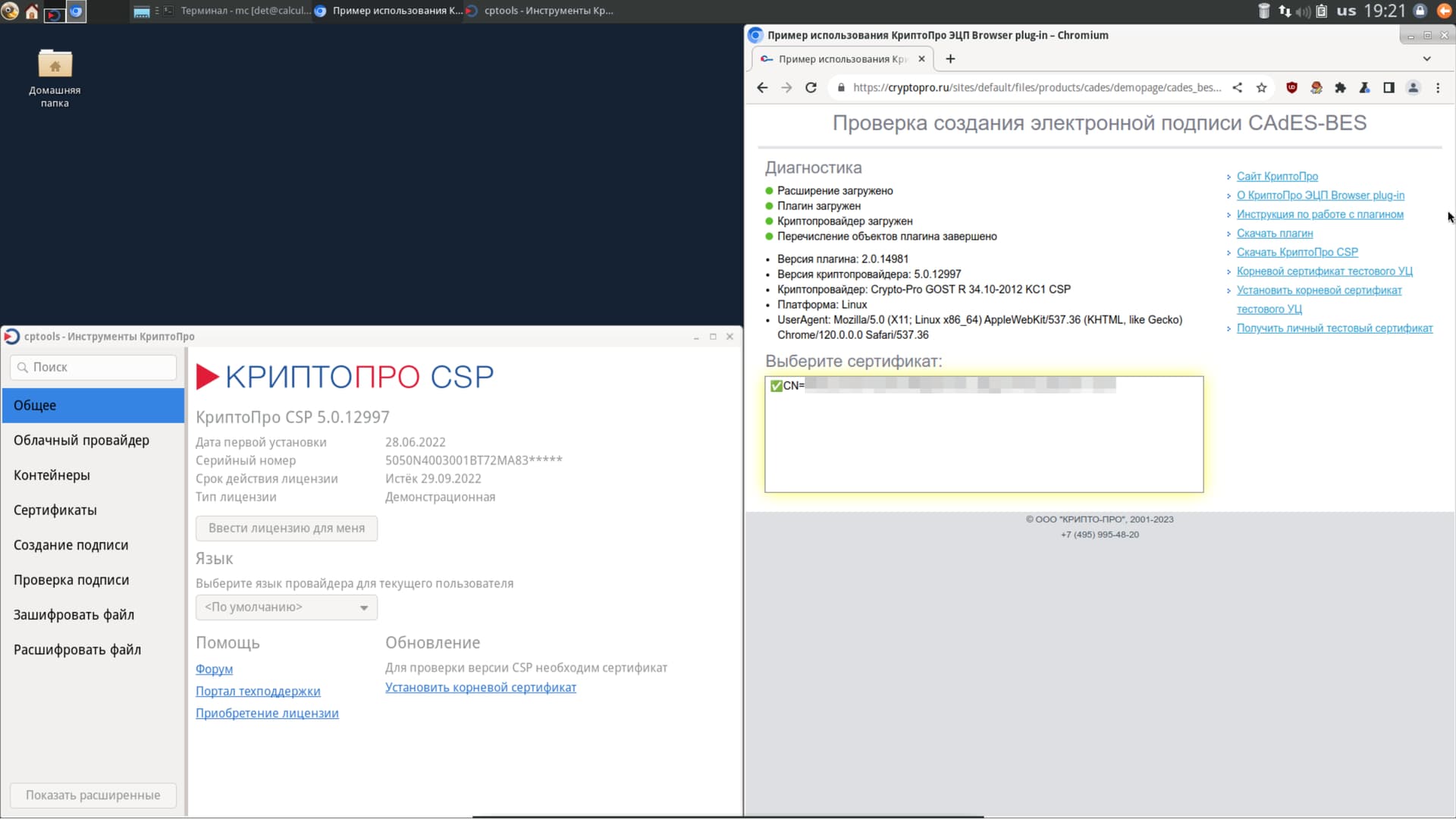1456x819 pixels.
Task: Switch to 'Пример использования' taskbar window
Action: pyautogui.click(x=388, y=11)
